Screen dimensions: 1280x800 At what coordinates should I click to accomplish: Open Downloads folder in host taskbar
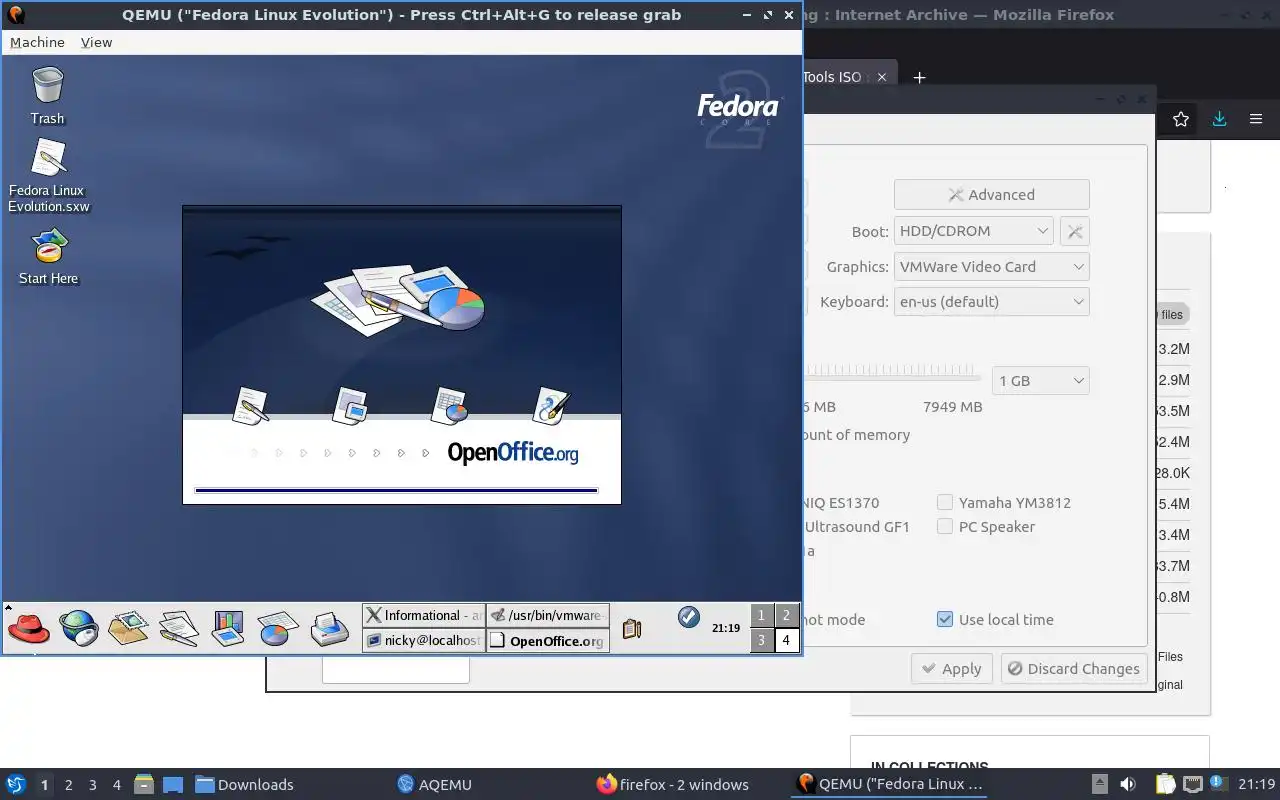tap(244, 784)
